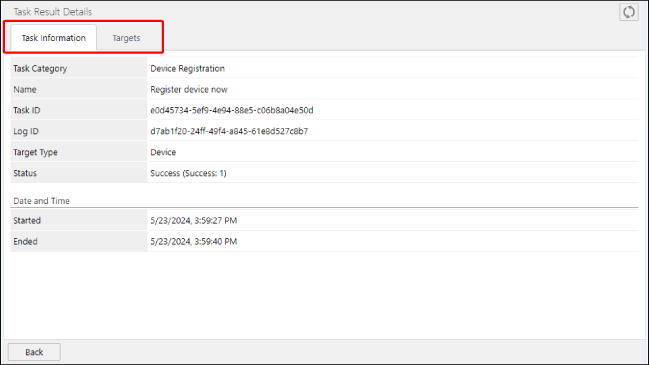This screenshot has height=365, width=649.
Task: Click the 'Register device now' name value
Action: [189, 89]
